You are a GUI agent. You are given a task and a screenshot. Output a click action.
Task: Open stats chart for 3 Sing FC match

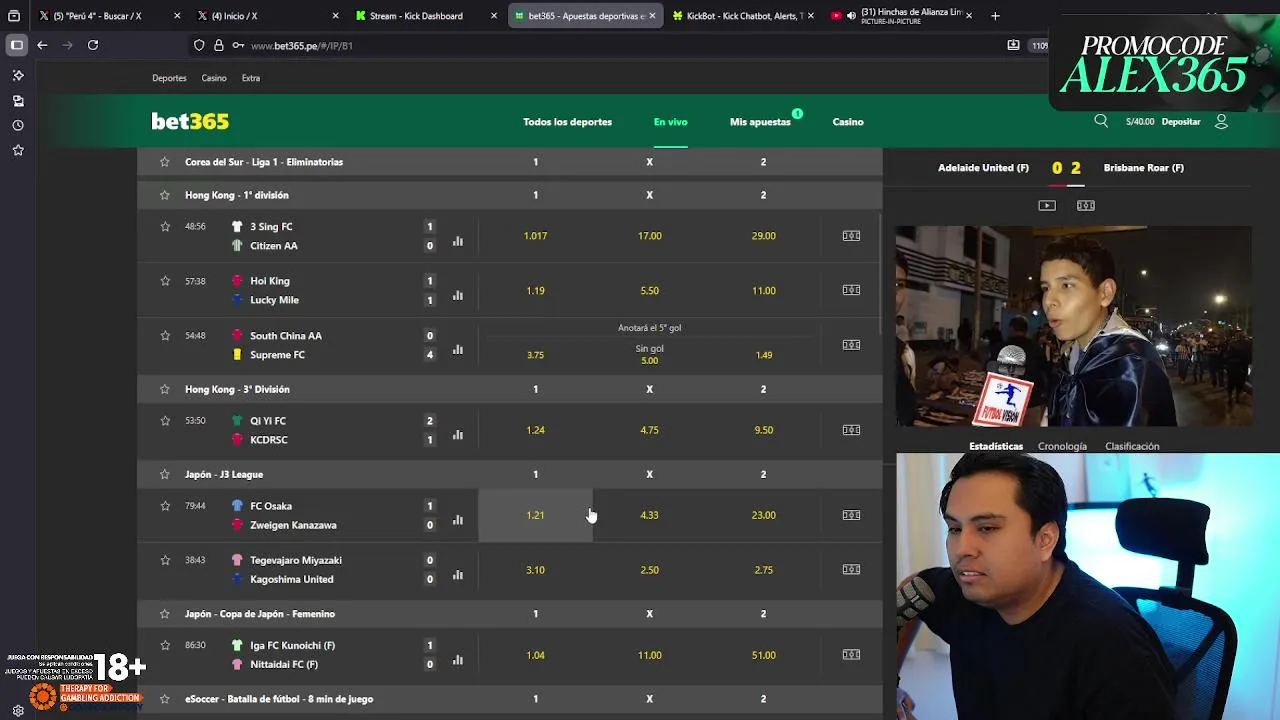(x=458, y=241)
